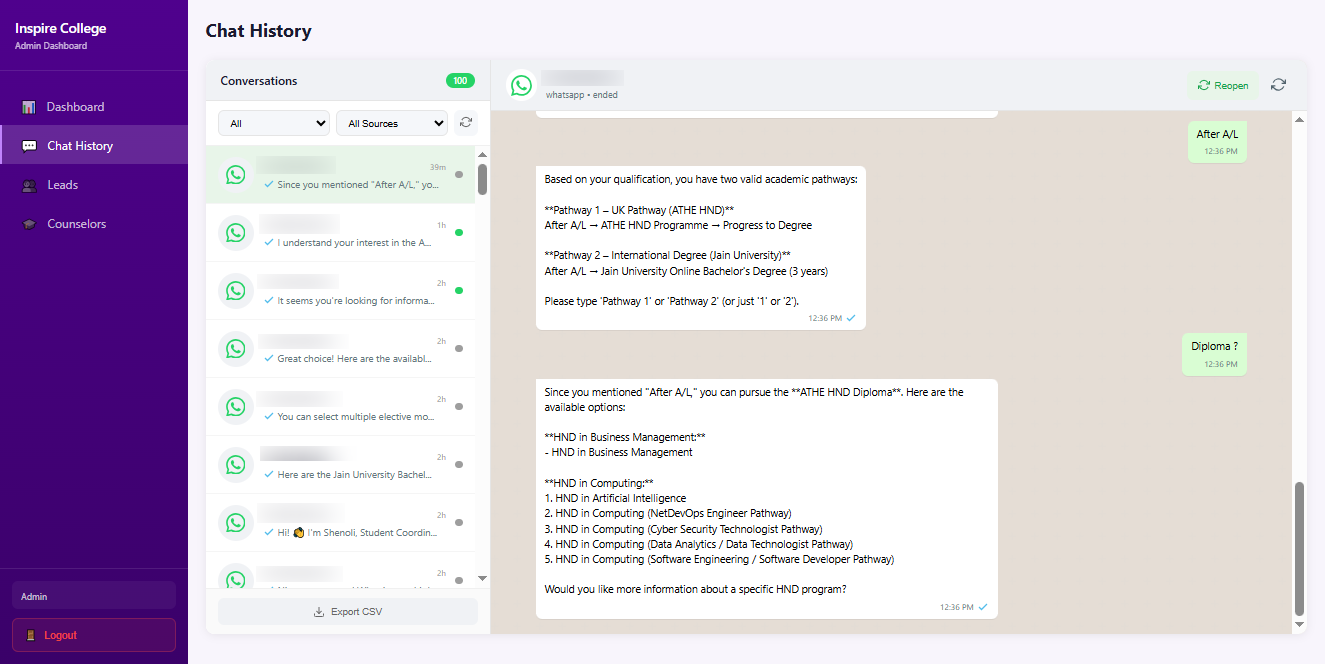
Task: Click green status dot on 'It seems you're looking' row
Action: pos(459,291)
